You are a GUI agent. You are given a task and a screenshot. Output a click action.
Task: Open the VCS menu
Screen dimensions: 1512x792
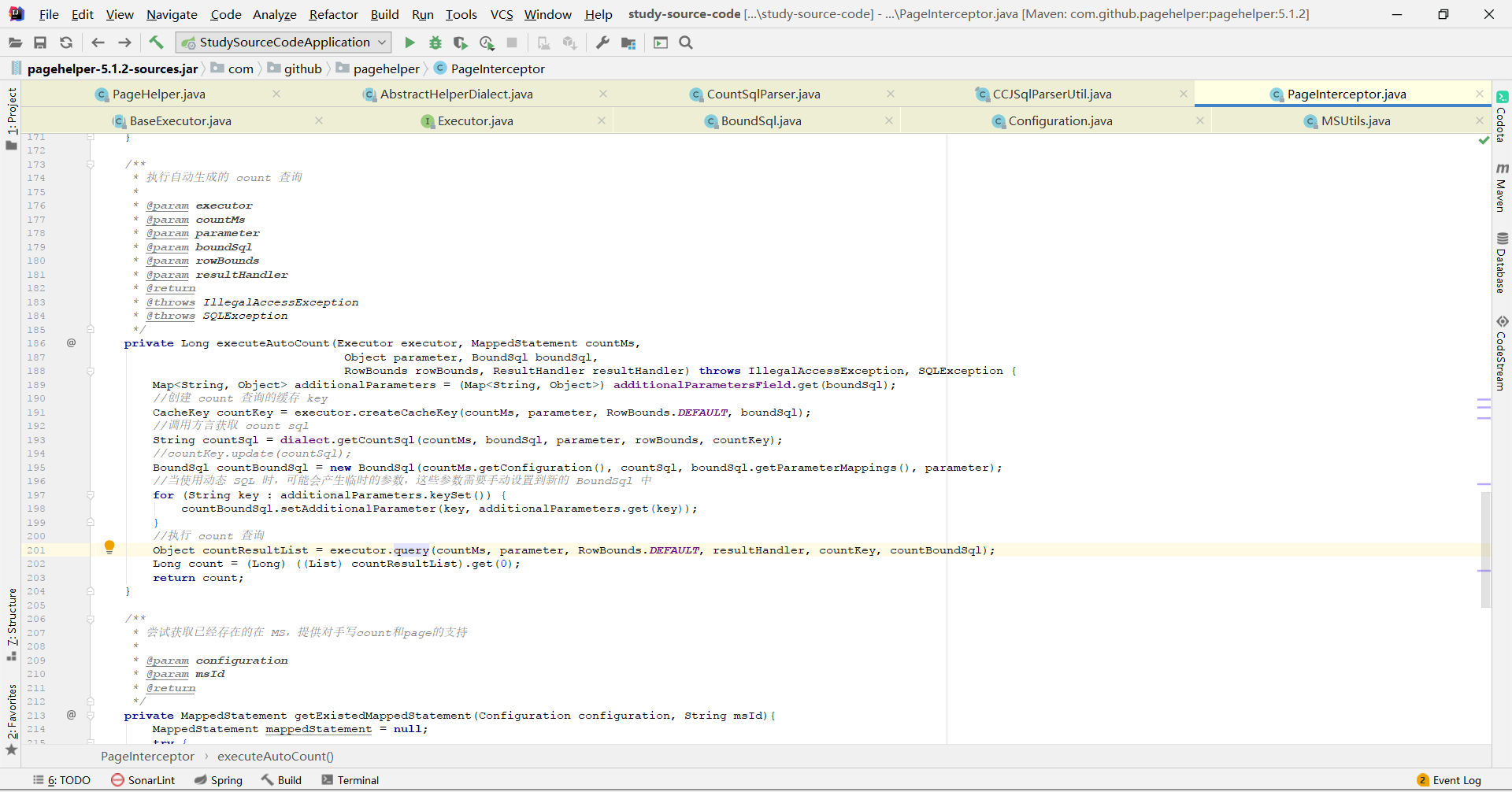pyautogui.click(x=502, y=14)
